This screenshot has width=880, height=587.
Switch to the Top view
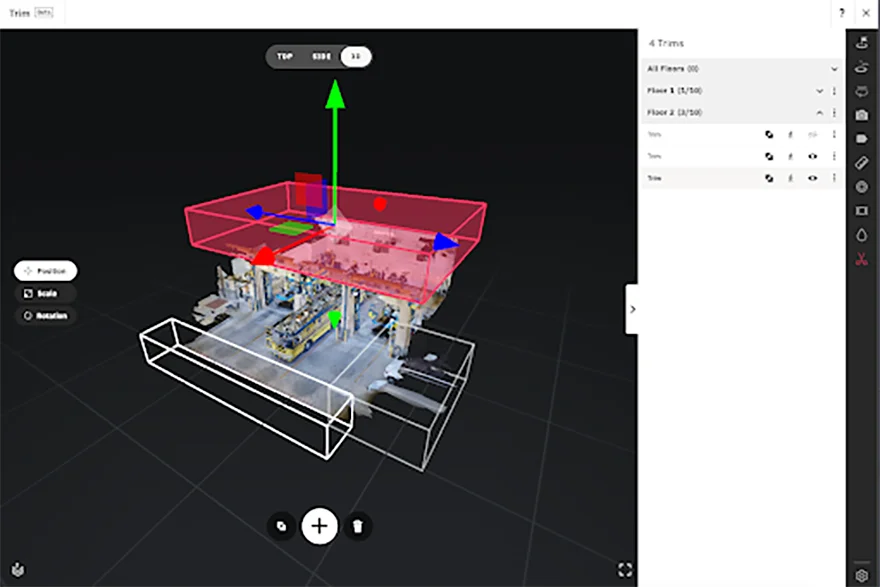click(x=284, y=57)
